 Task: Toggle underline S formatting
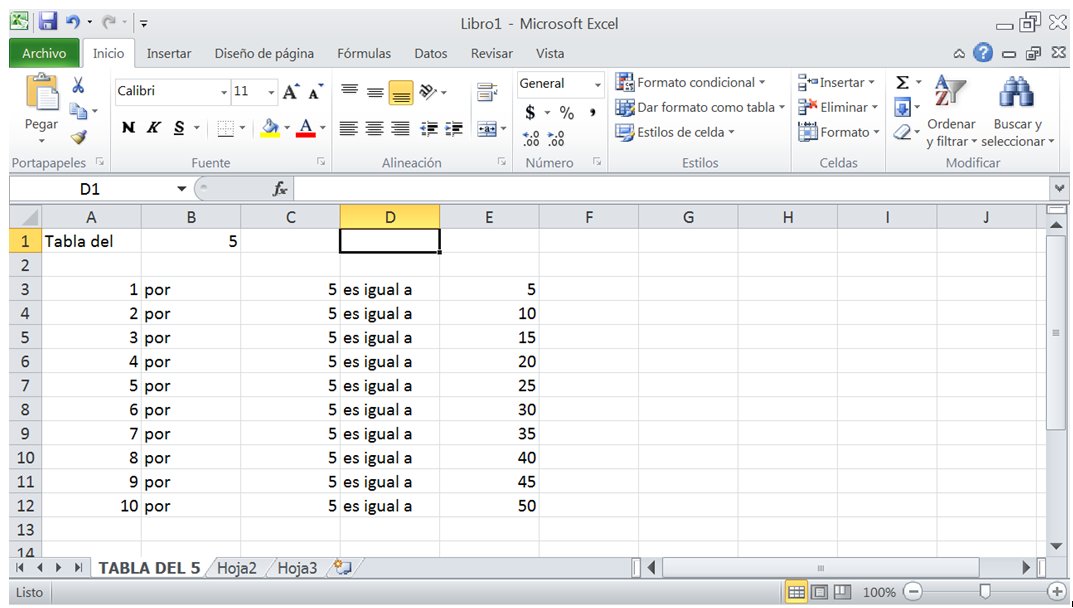(179, 128)
